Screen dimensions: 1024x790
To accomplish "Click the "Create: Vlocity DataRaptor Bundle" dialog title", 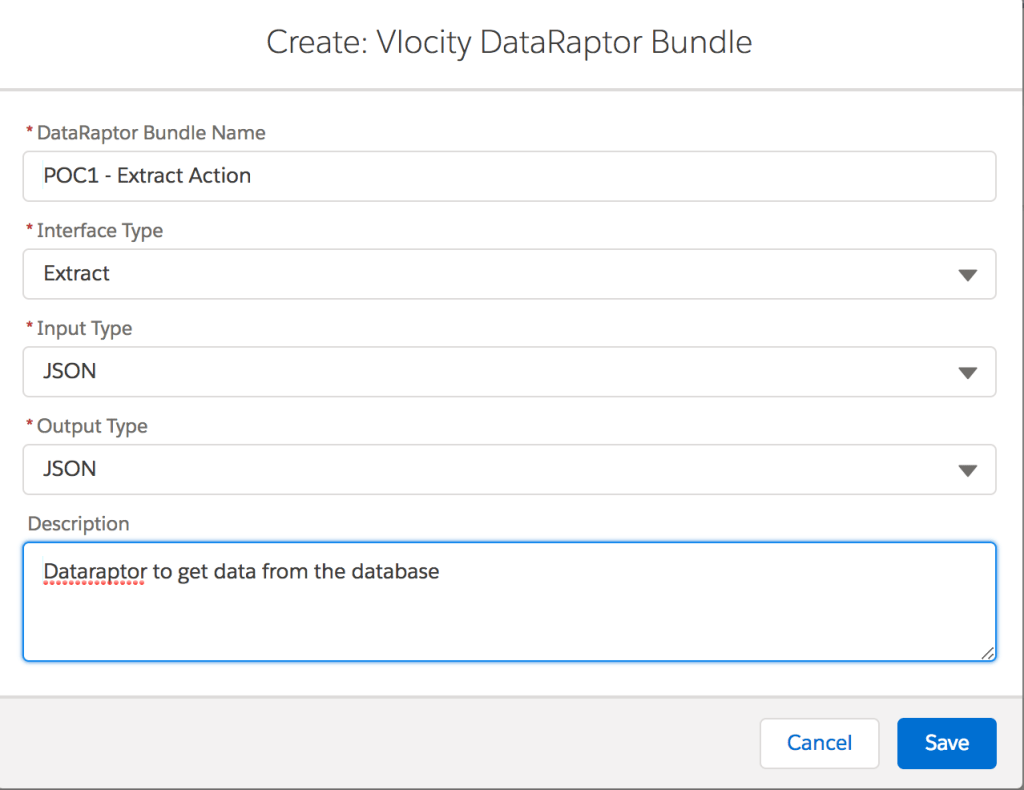I will click(x=509, y=43).
